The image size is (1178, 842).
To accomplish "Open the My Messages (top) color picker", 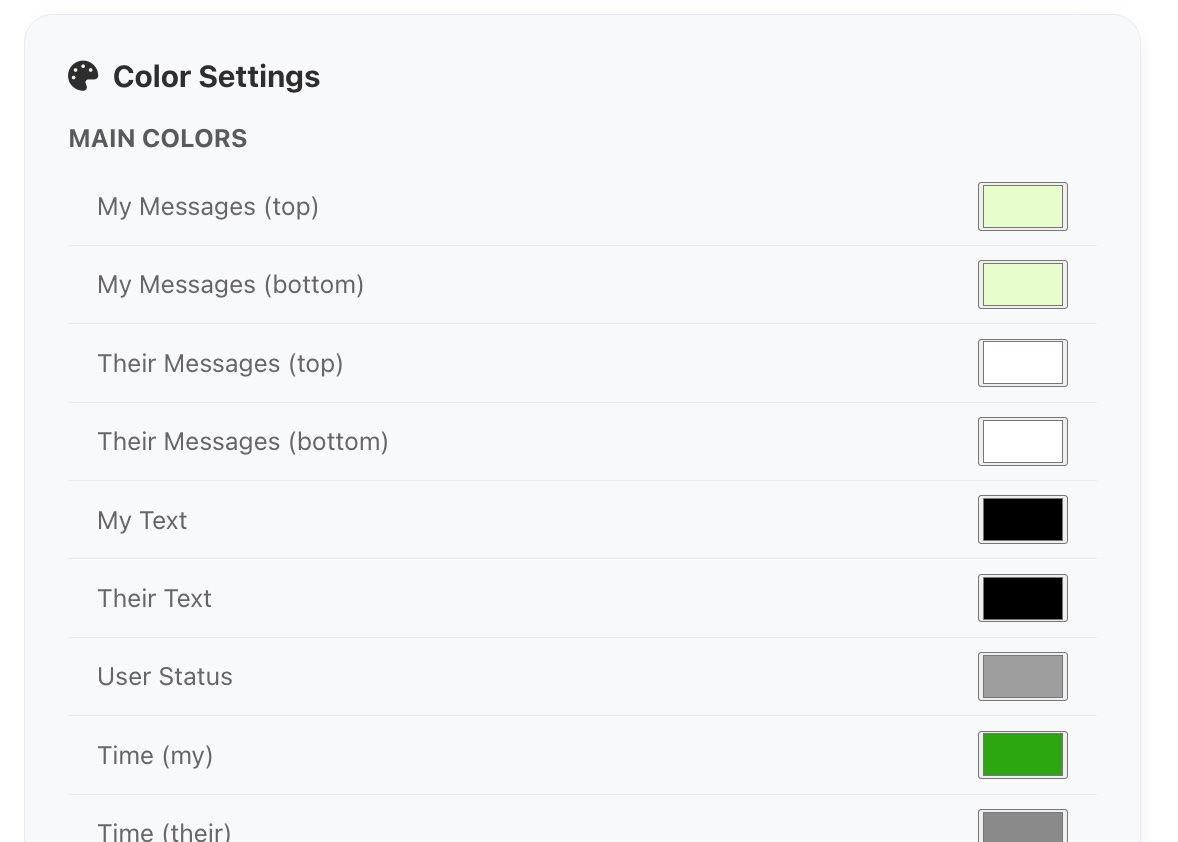I will [x=1022, y=207].
